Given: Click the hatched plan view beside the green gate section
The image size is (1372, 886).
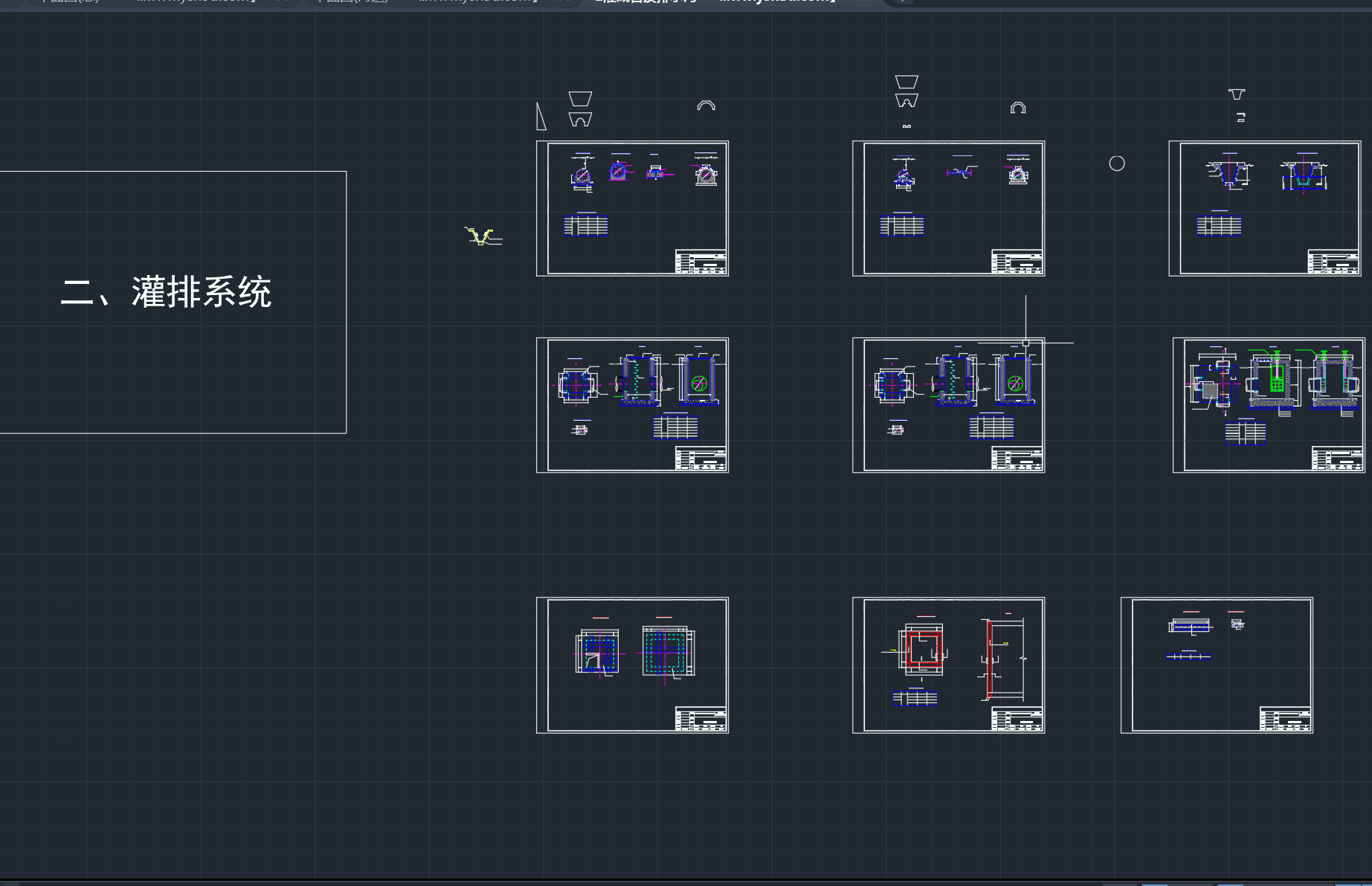Looking at the screenshot, I should [x=1213, y=382].
